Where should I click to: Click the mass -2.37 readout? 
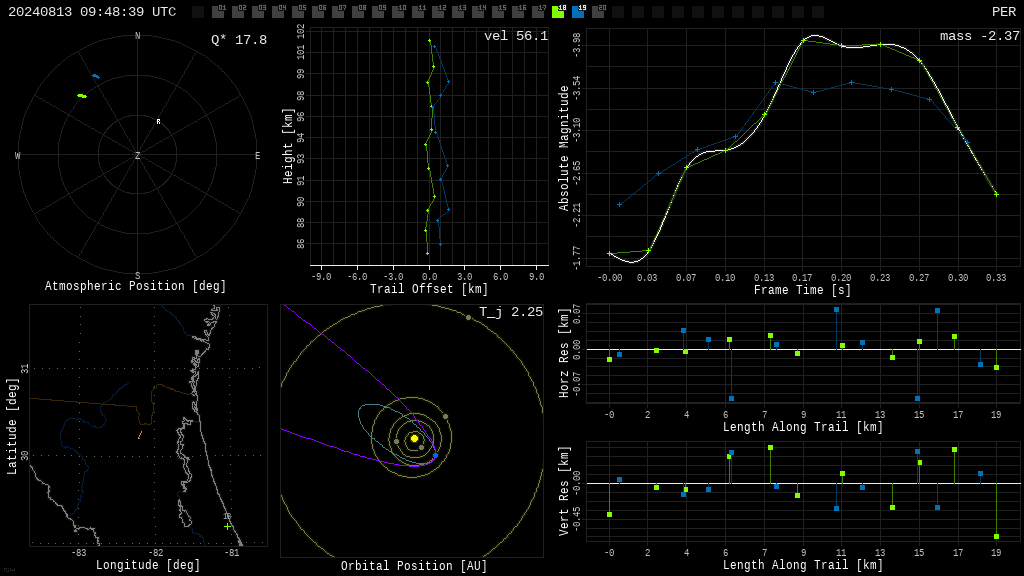pyautogui.click(x=980, y=36)
